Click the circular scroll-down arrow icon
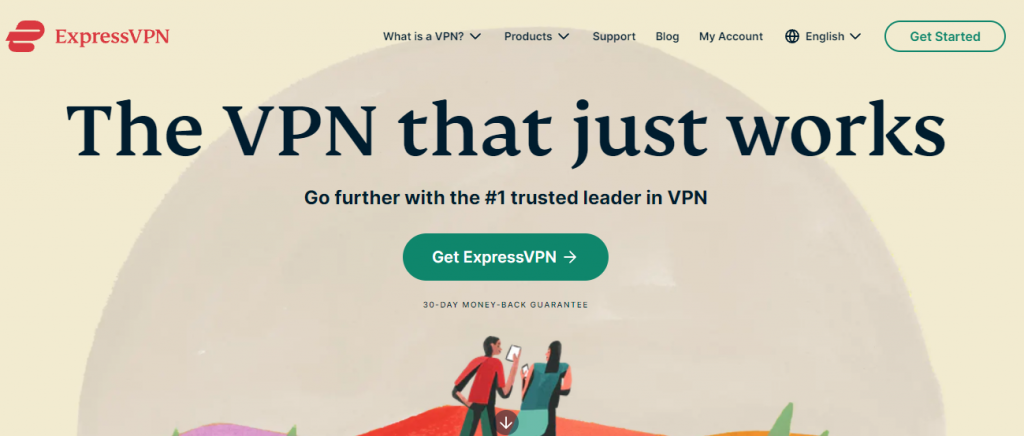Image resolution: width=1024 pixels, height=436 pixels. click(506, 423)
